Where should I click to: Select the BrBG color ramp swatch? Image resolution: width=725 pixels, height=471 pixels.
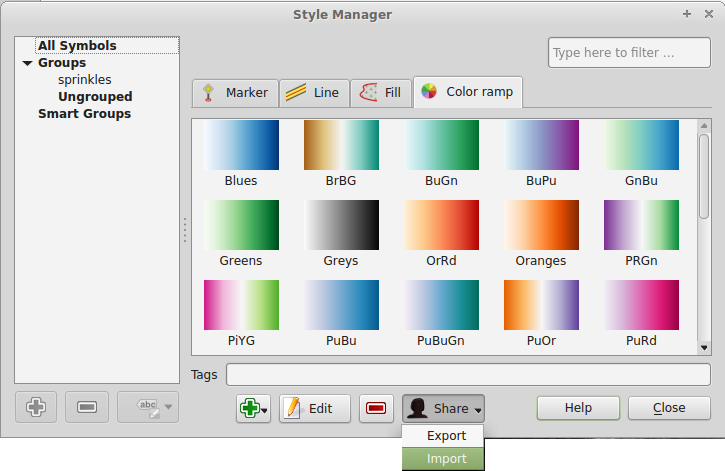tap(341, 145)
